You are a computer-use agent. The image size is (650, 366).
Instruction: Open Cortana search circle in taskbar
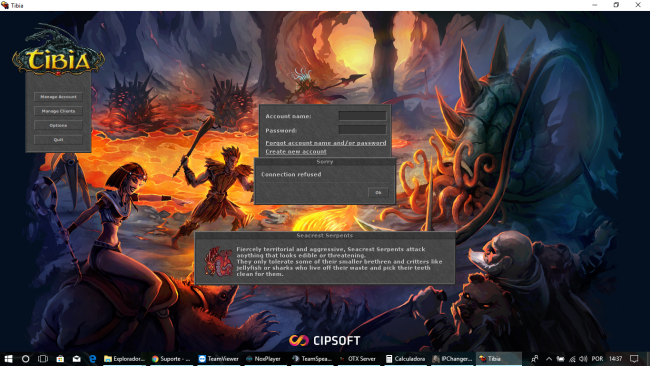[x=25, y=359]
